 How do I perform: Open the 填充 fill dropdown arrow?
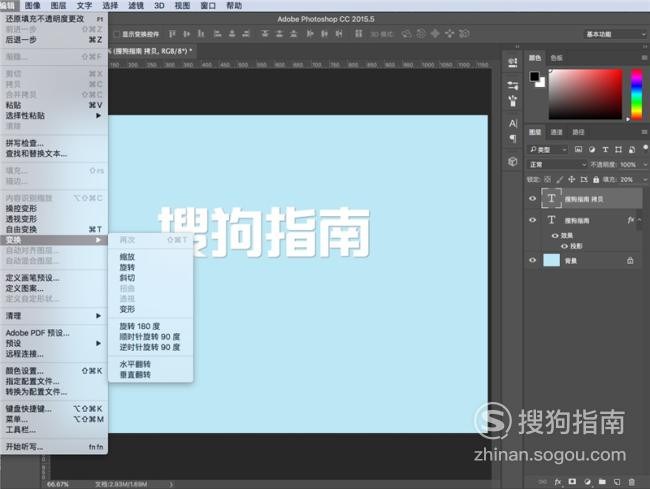pos(645,179)
